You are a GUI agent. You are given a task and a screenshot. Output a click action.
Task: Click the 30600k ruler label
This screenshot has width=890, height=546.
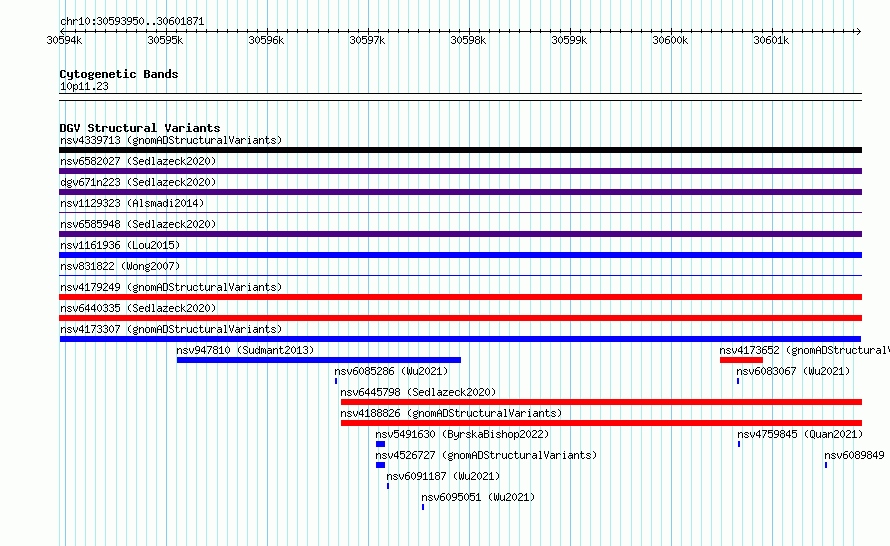tap(670, 40)
